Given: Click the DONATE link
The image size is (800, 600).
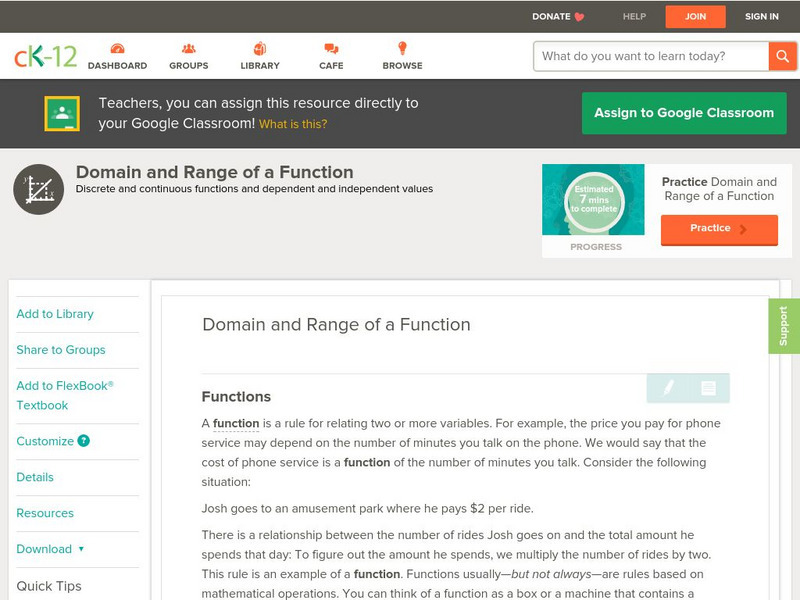Looking at the screenshot, I should 551,17.
